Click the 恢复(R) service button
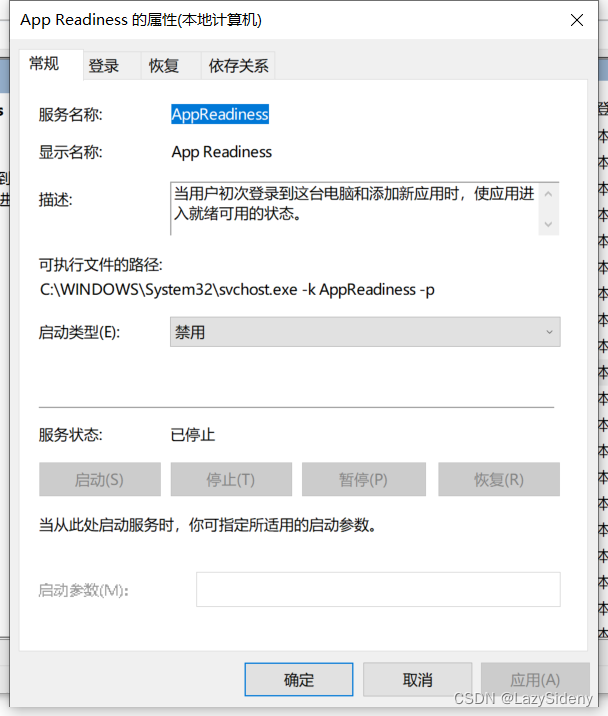This screenshot has width=608, height=716. 499,479
